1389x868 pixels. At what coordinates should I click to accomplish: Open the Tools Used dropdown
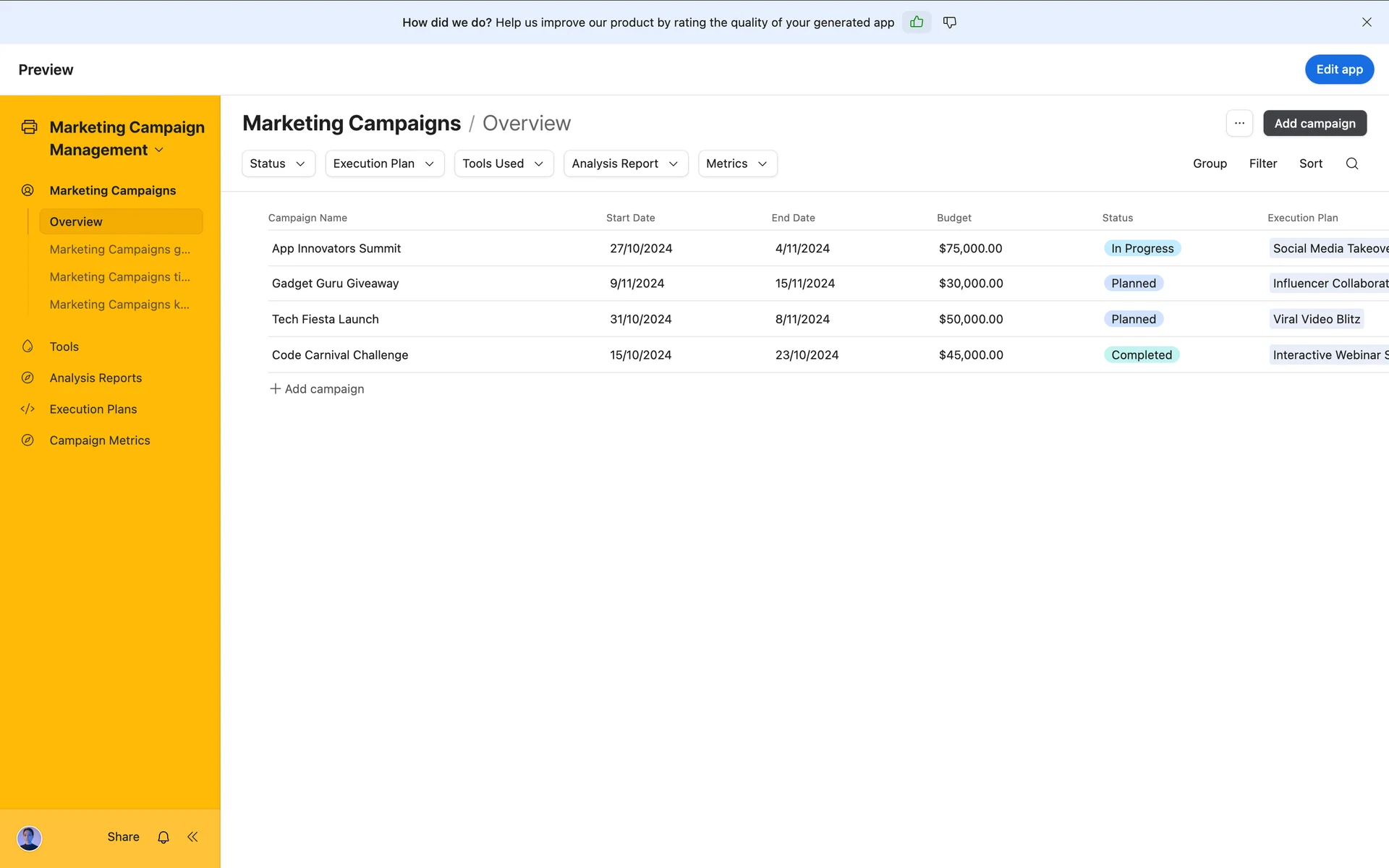(x=504, y=163)
